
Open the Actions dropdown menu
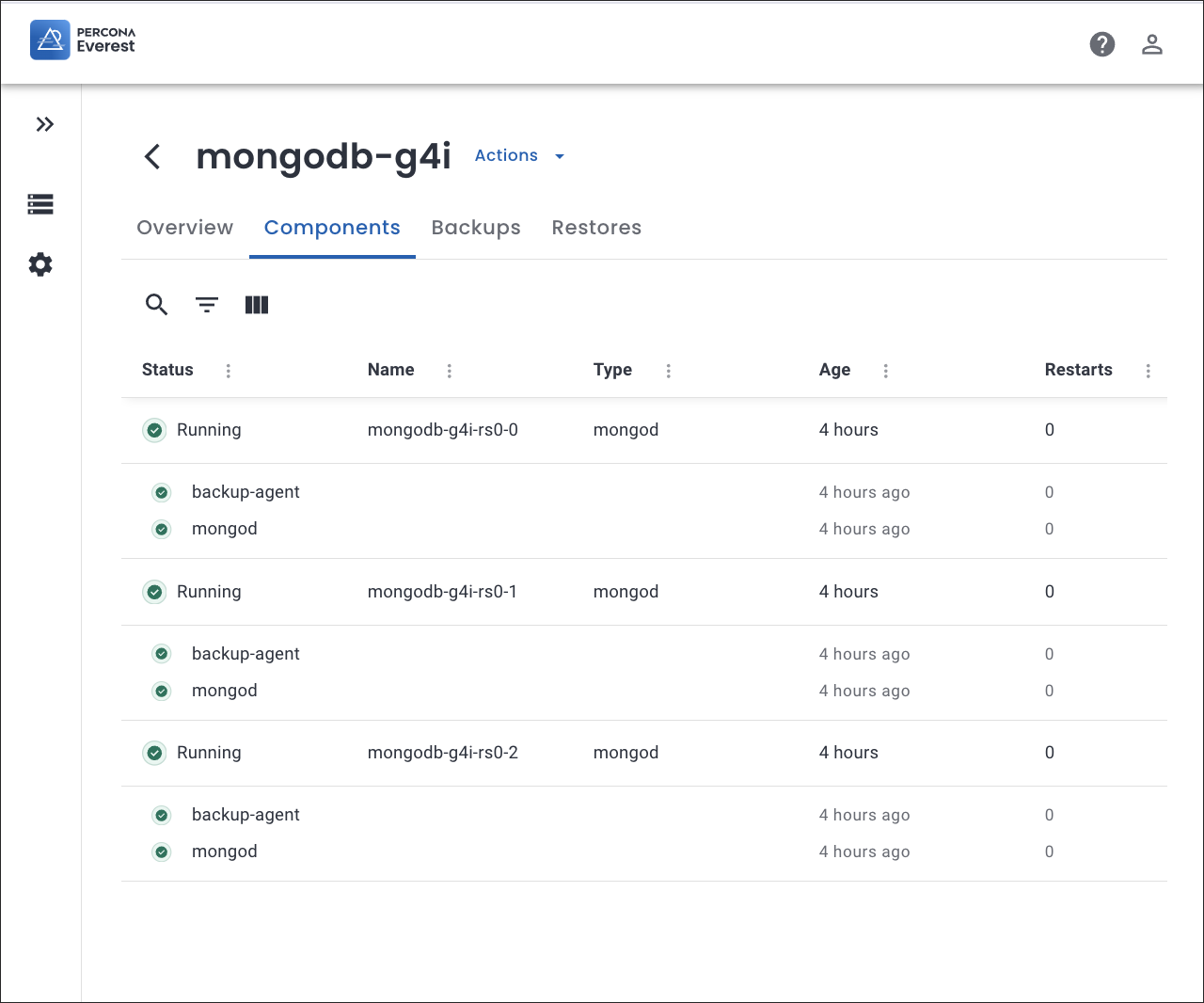click(519, 156)
